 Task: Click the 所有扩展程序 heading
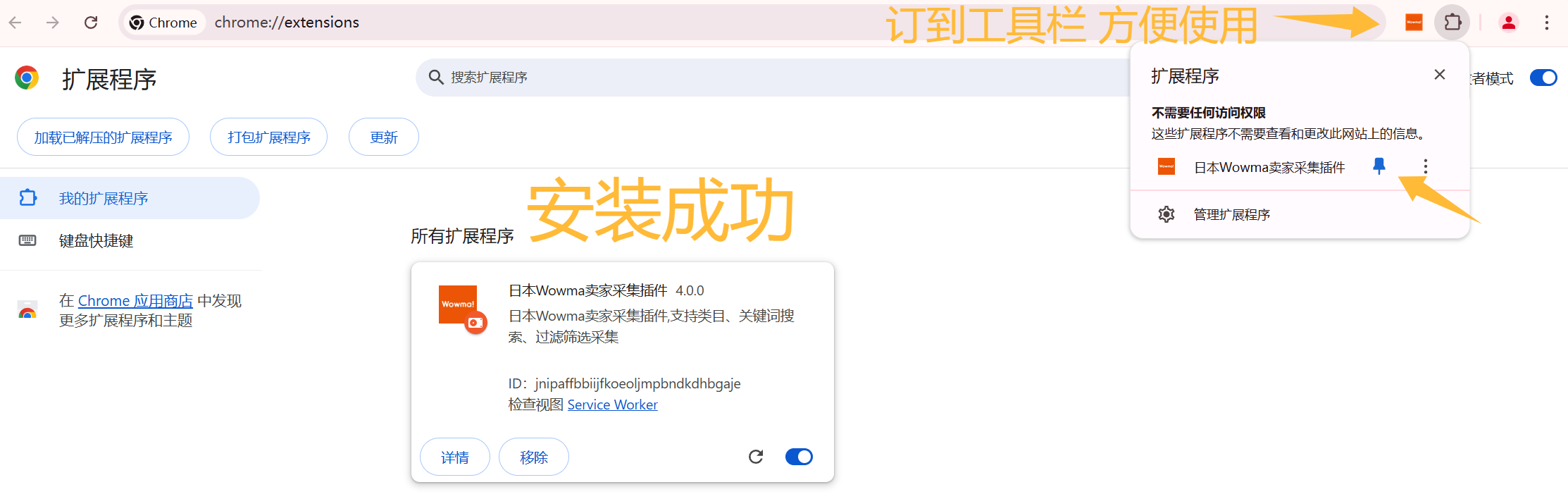tap(462, 236)
